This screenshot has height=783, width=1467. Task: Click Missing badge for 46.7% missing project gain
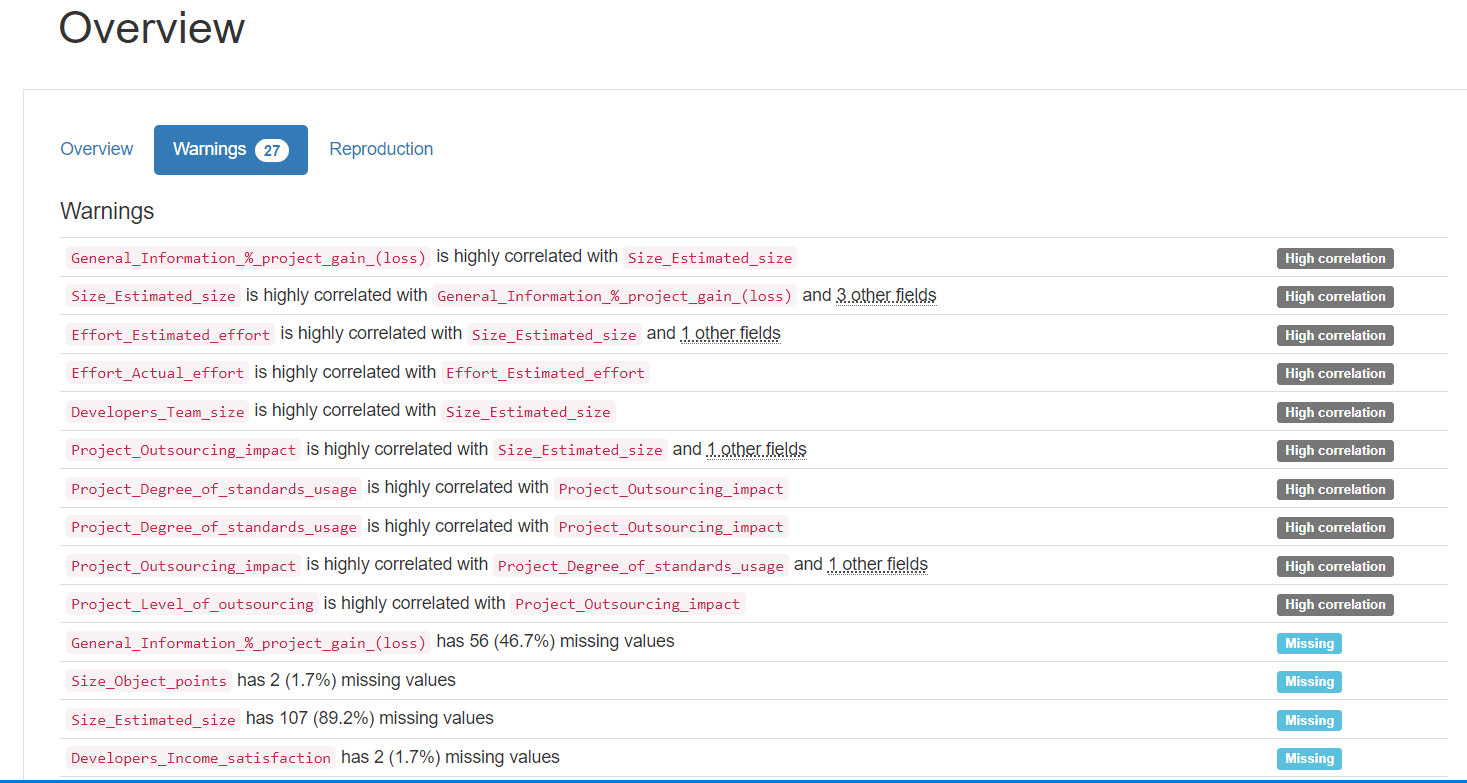[1308, 643]
